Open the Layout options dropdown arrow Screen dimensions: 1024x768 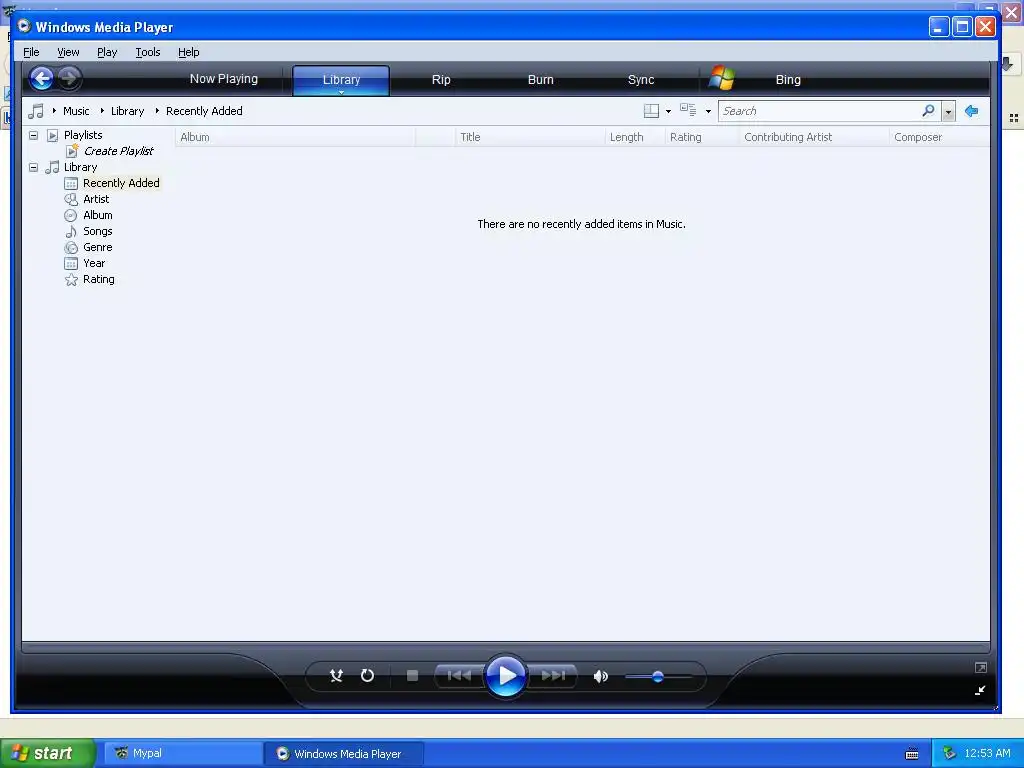tap(668, 112)
